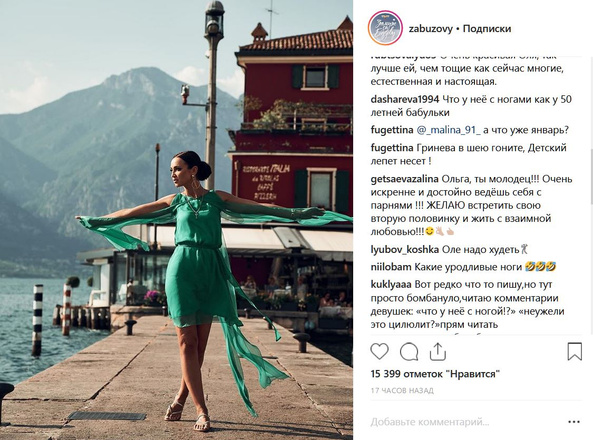Screen dimensions: 593x440
Task: Open the @_malina_91_ mention link
Action: [448, 130]
